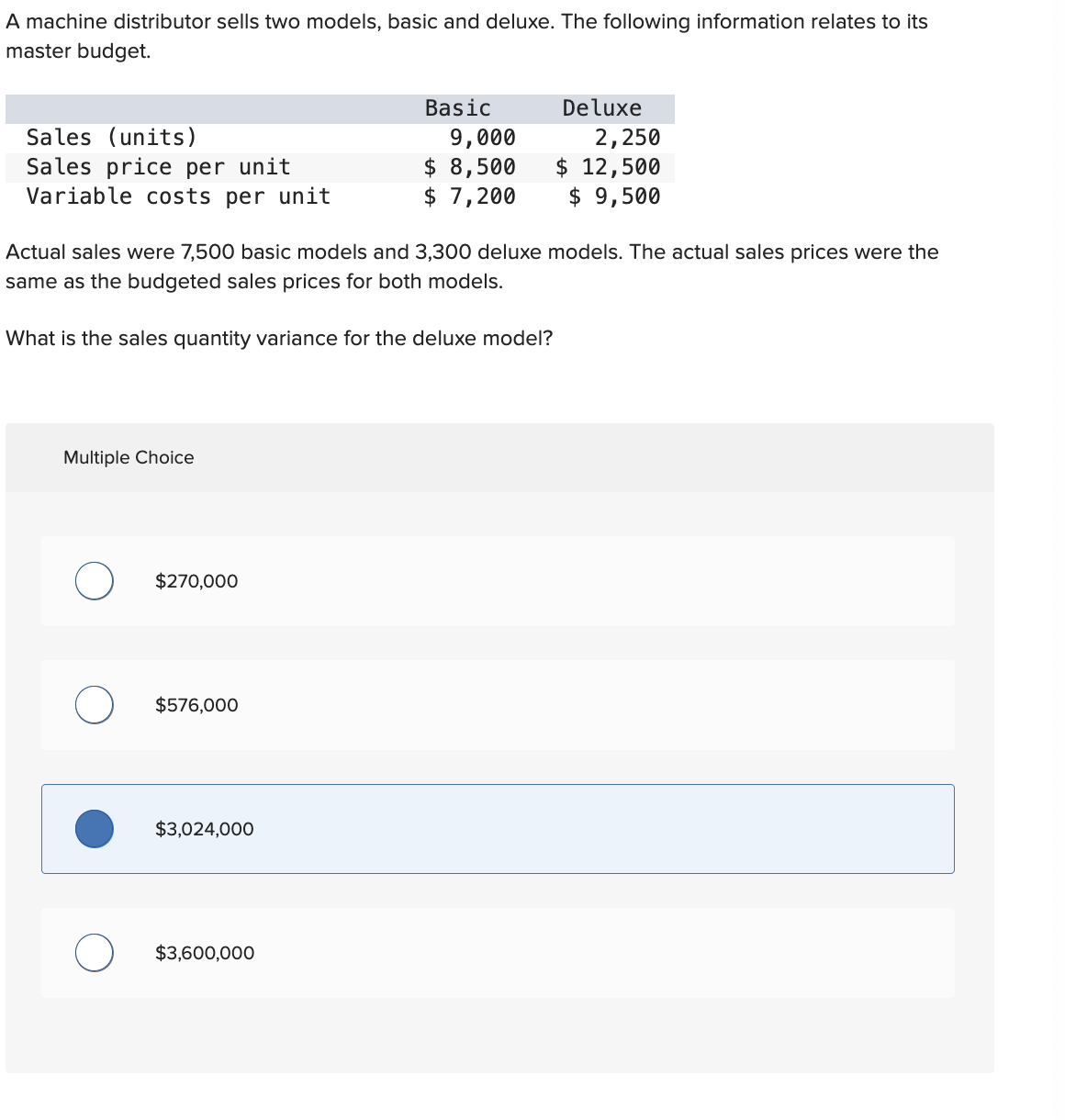Image resolution: width=1065 pixels, height=1120 pixels.
Task: Click the $3,600,000 answer text
Action: 205,953
